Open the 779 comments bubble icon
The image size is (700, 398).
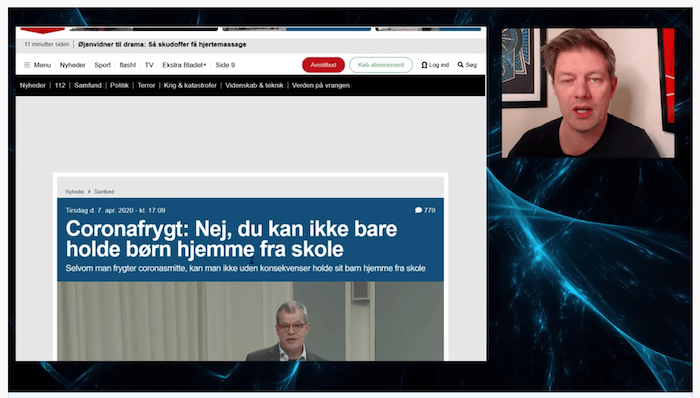tap(418, 210)
